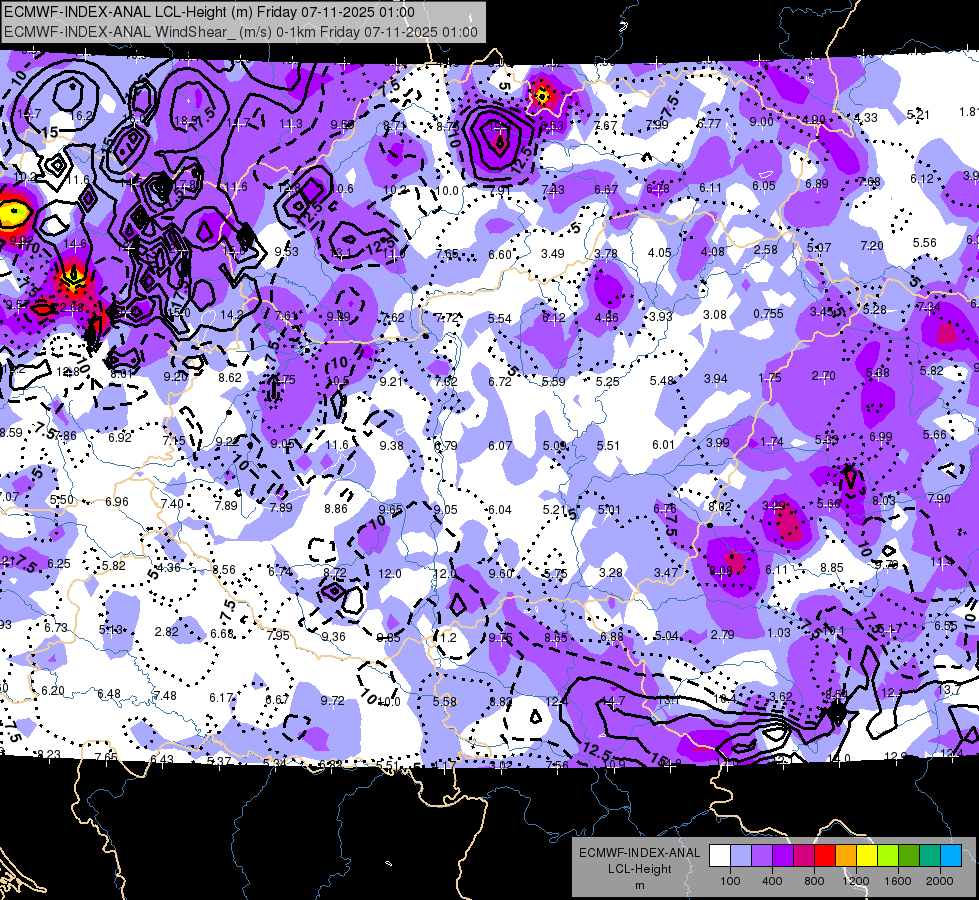Click the light lavender legend swatch above 100

(x=741, y=856)
